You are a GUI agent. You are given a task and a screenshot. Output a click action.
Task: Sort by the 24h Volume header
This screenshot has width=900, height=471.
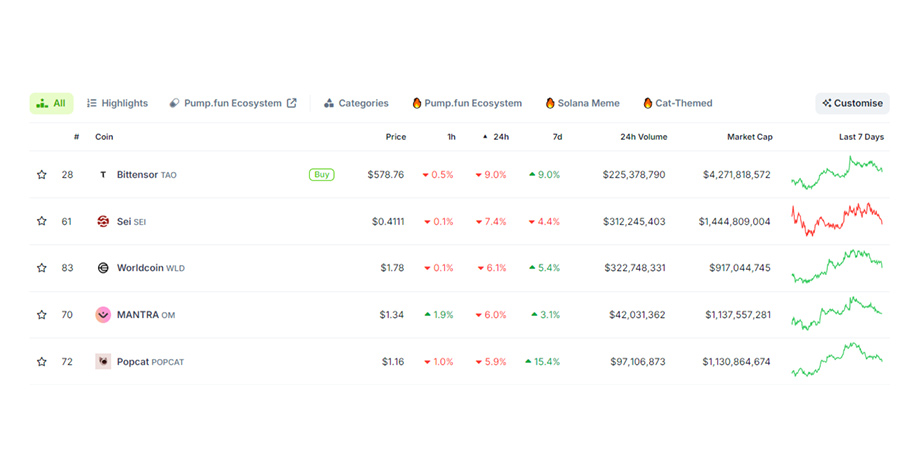pos(643,137)
